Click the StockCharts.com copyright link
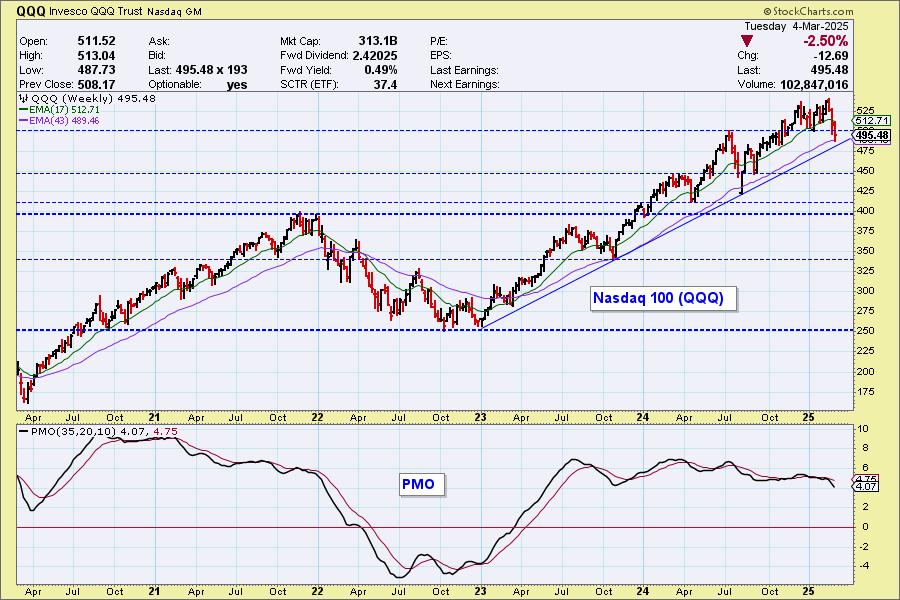 coord(808,11)
